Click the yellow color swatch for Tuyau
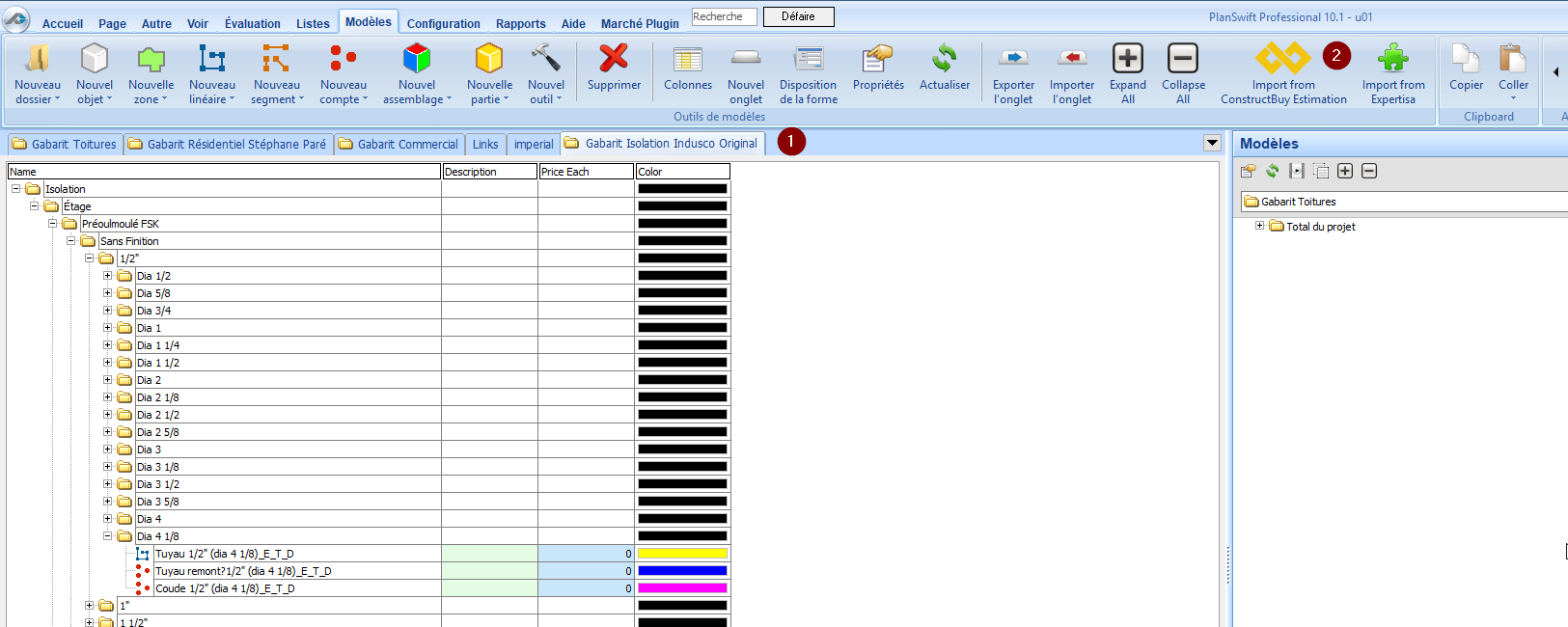Image resolution: width=1568 pixels, height=627 pixels. (x=682, y=554)
